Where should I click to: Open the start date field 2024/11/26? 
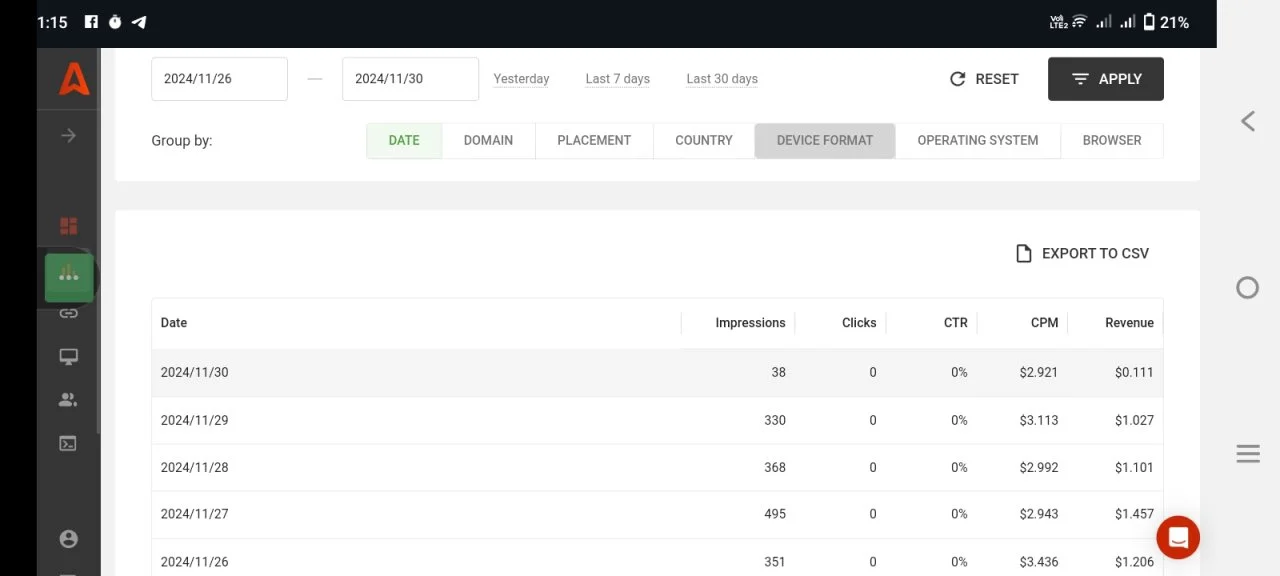coord(219,79)
